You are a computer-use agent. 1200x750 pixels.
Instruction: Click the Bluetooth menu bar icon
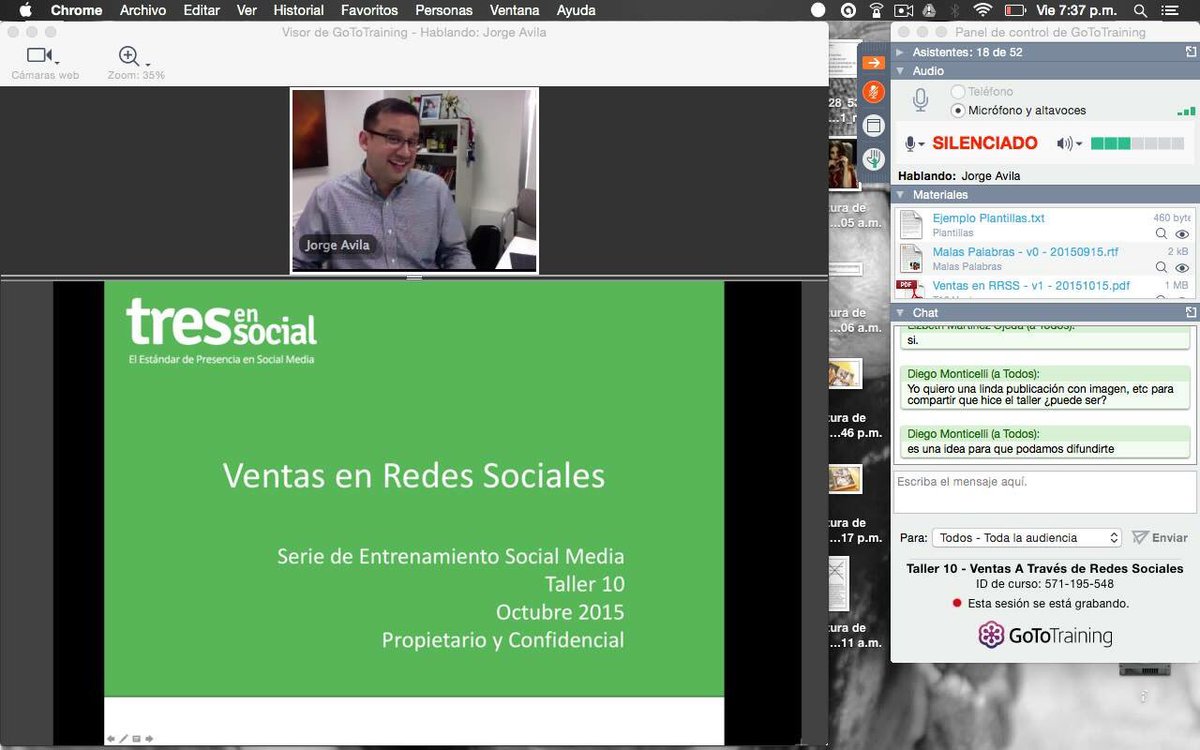pyautogui.click(x=956, y=10)
